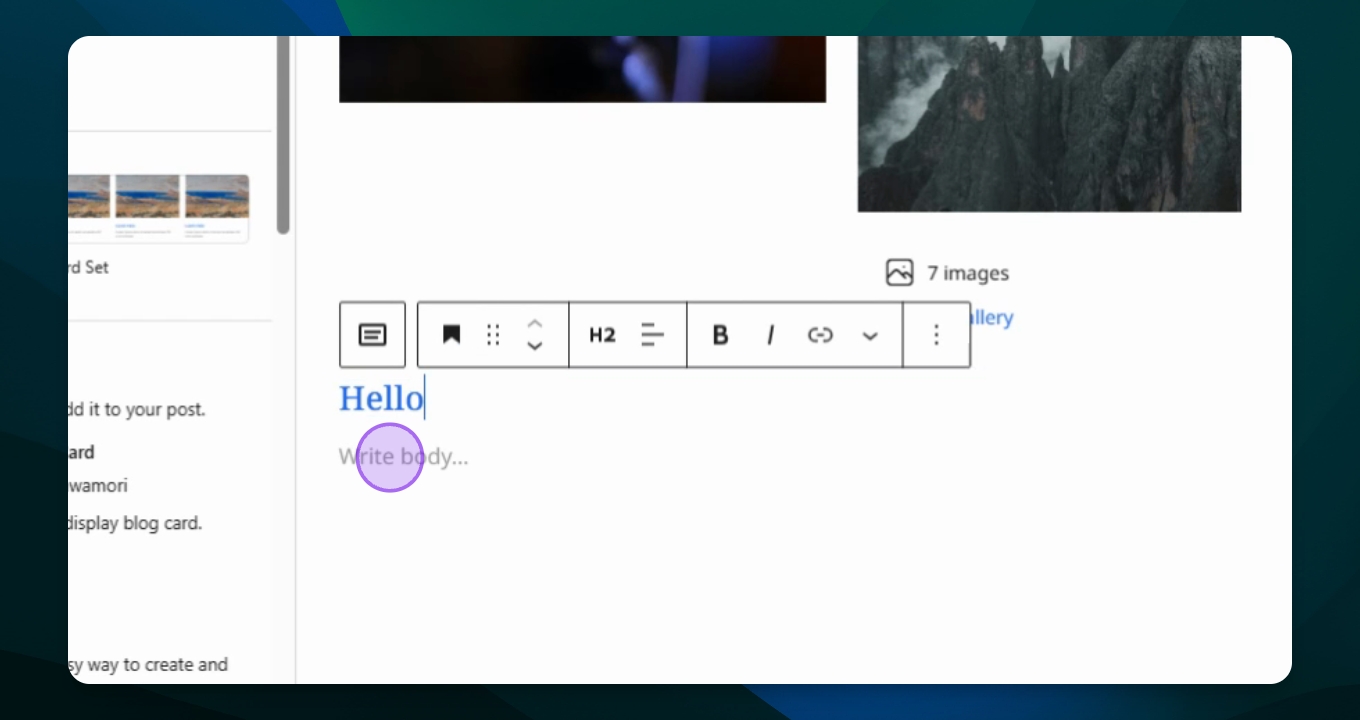Screen dimensions: 1360x720
Task: Open more formatting options chevron
Action: (870, 336)
